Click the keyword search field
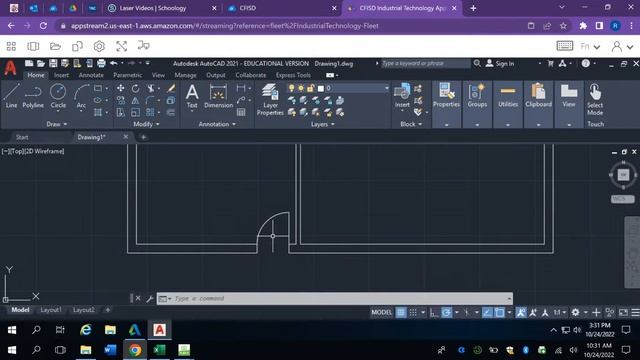Screen dimensions: 640x360 (426, 63)
